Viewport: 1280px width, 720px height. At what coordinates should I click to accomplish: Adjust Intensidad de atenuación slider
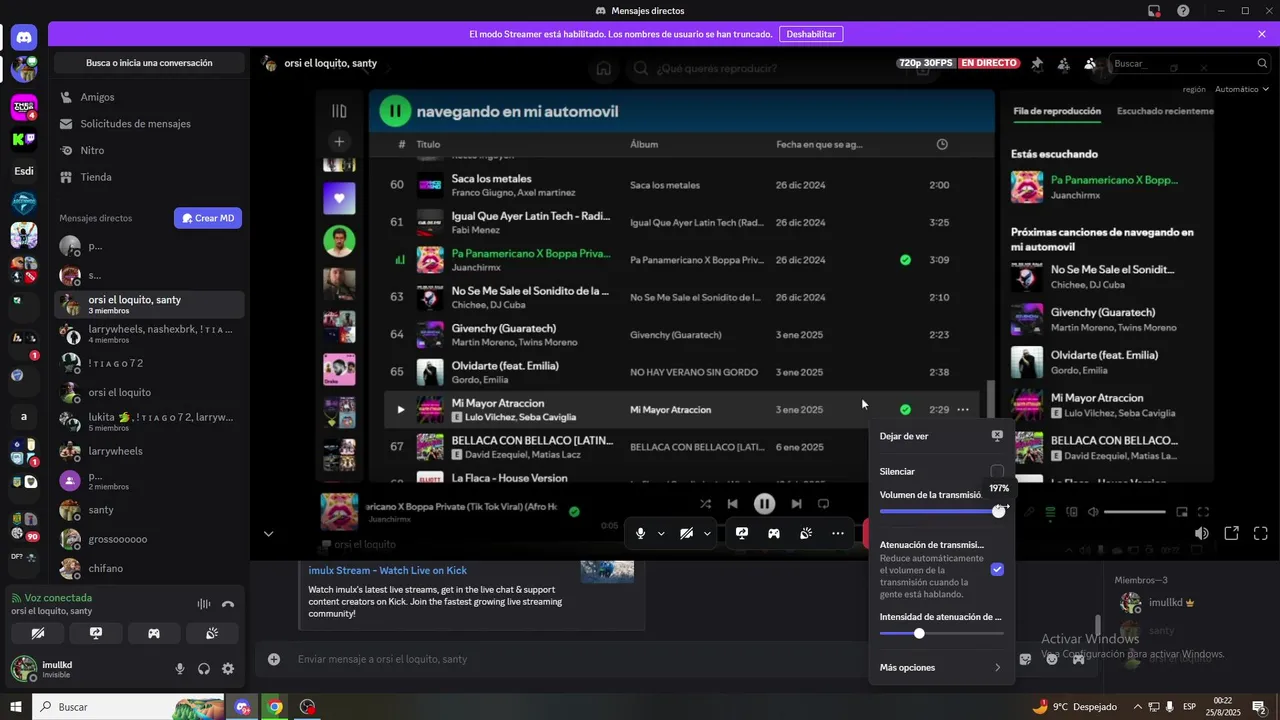[x=942, y=633]
